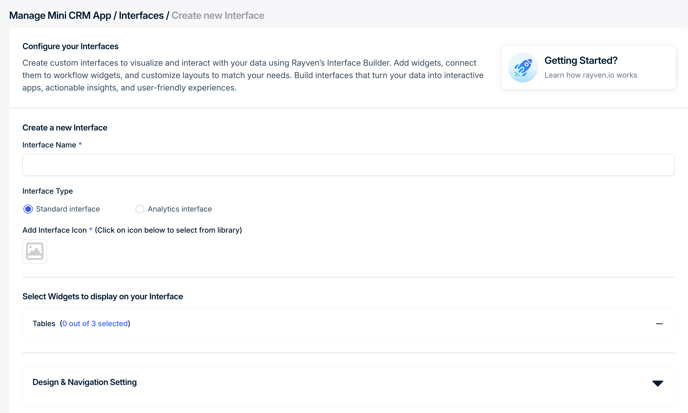Open the '0 out of 3 selected' link
The image size is (688, 413).
click(x=95, y=323)
